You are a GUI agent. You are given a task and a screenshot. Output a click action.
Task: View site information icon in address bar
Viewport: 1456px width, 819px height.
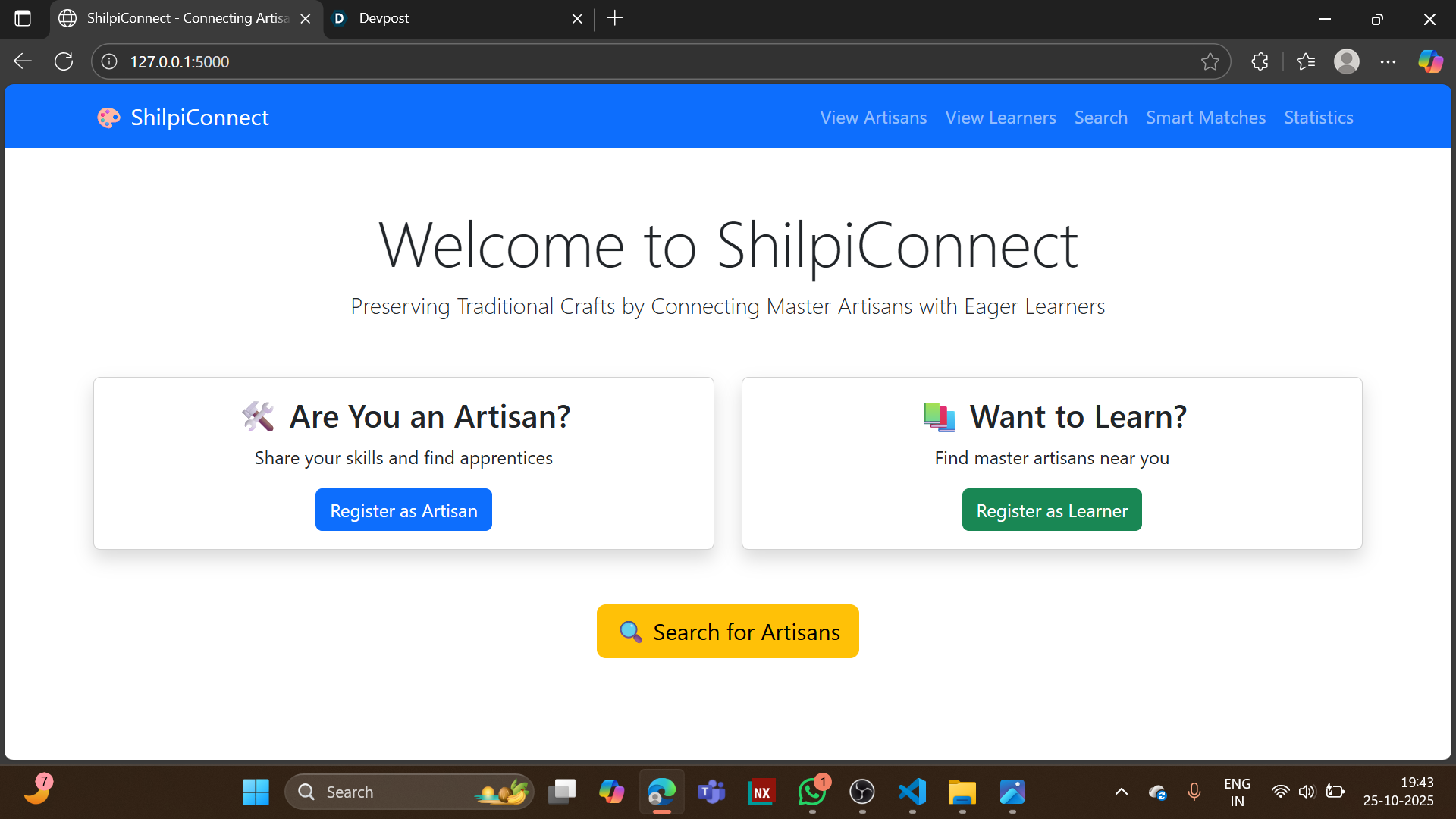tap(109, 61)
